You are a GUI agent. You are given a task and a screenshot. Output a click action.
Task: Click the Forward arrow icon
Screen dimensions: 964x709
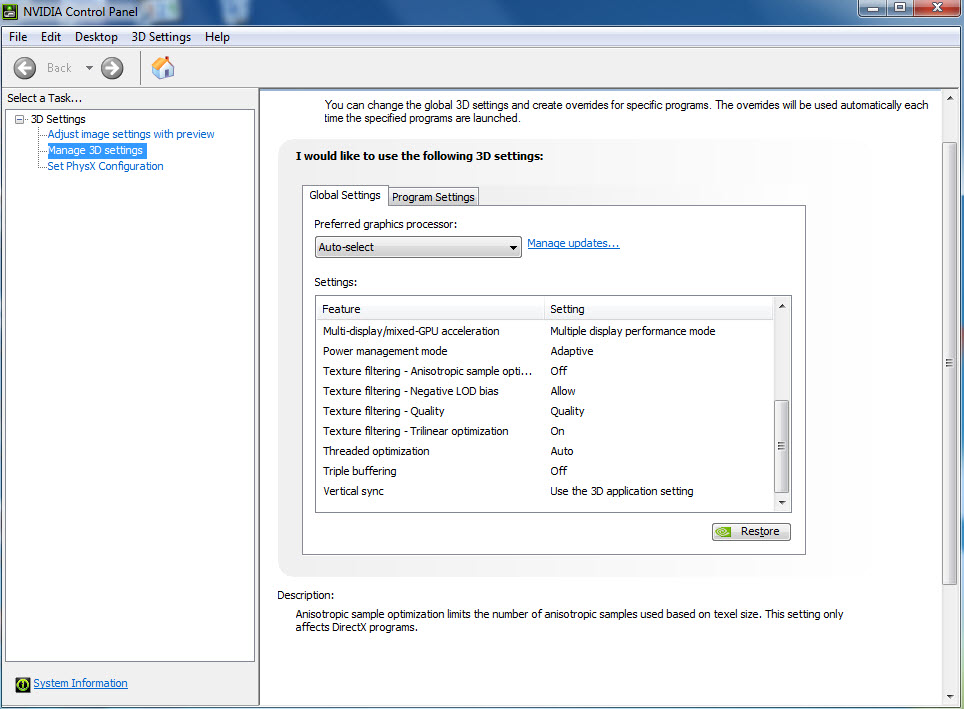point(112,68)
